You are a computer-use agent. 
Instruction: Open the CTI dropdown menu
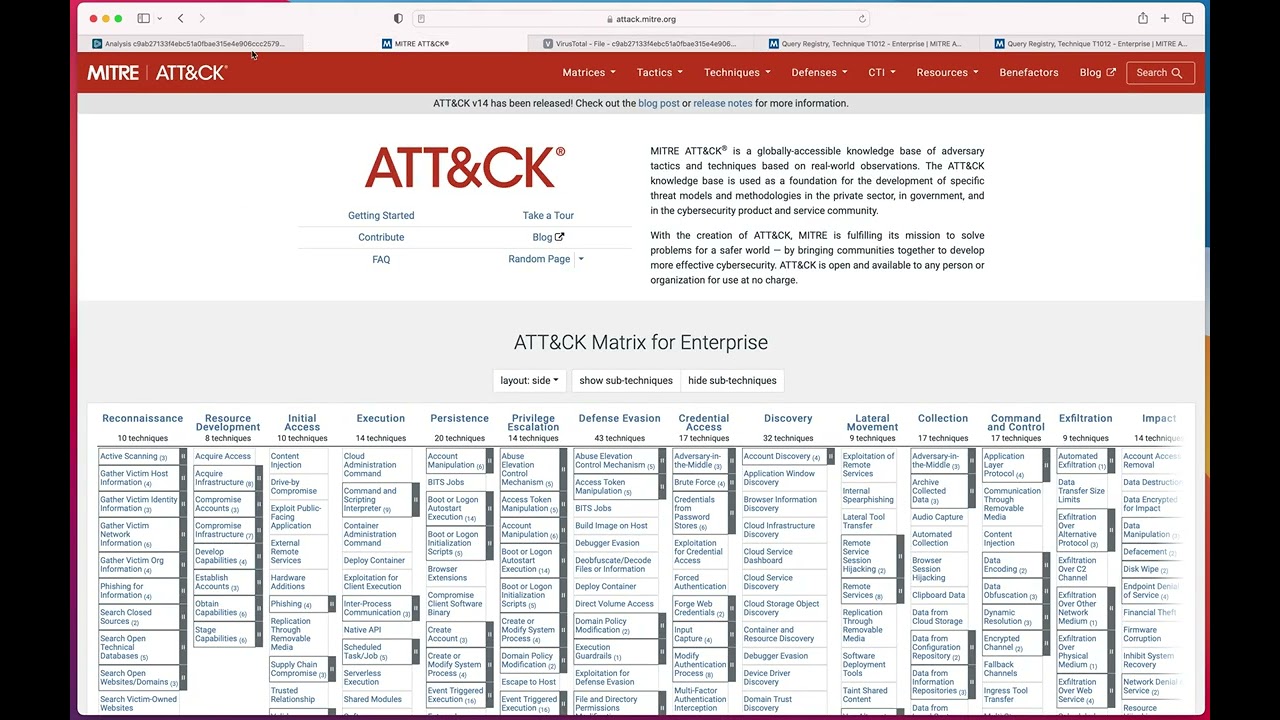[x=882, y=72]
